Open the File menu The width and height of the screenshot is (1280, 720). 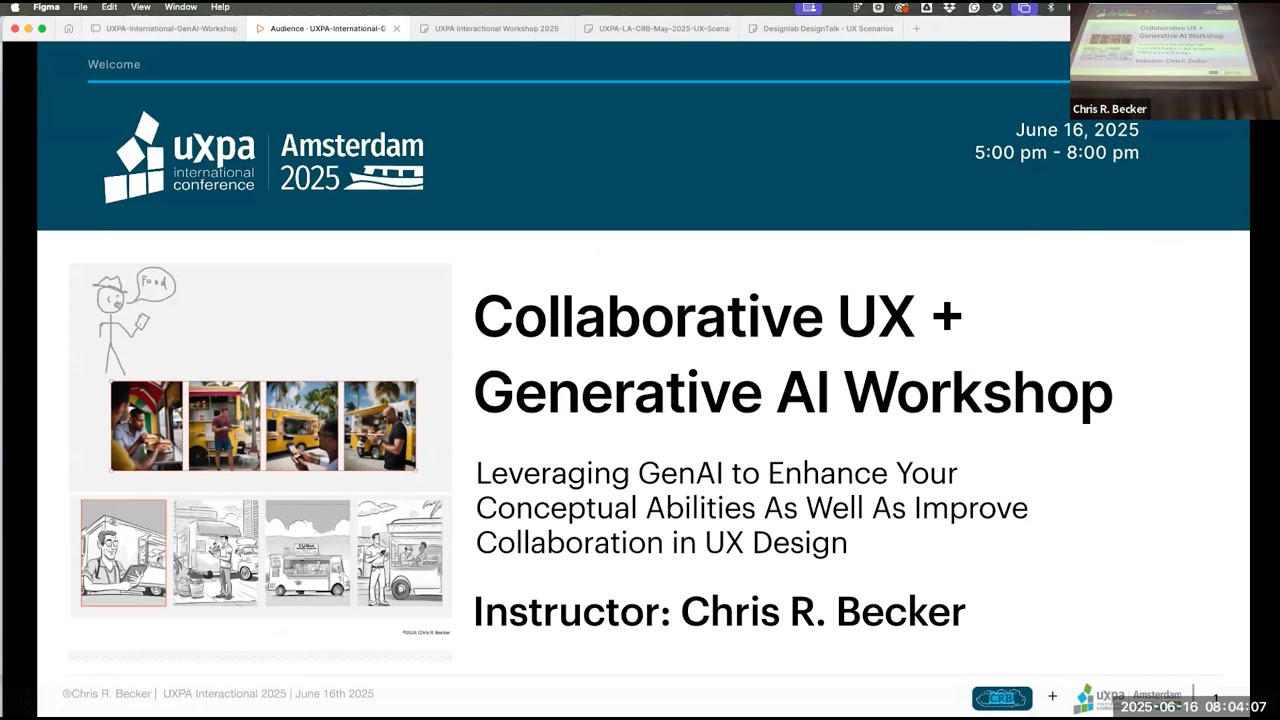pyautogui.click(x=80, y=7)
